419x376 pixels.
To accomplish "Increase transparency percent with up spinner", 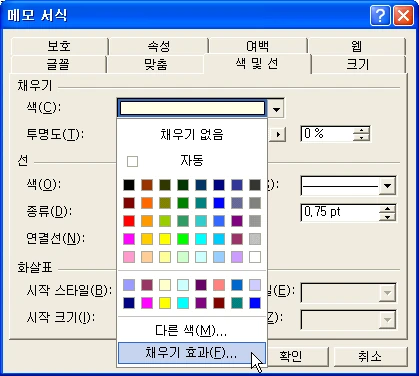I will click(x=361, y=130).
